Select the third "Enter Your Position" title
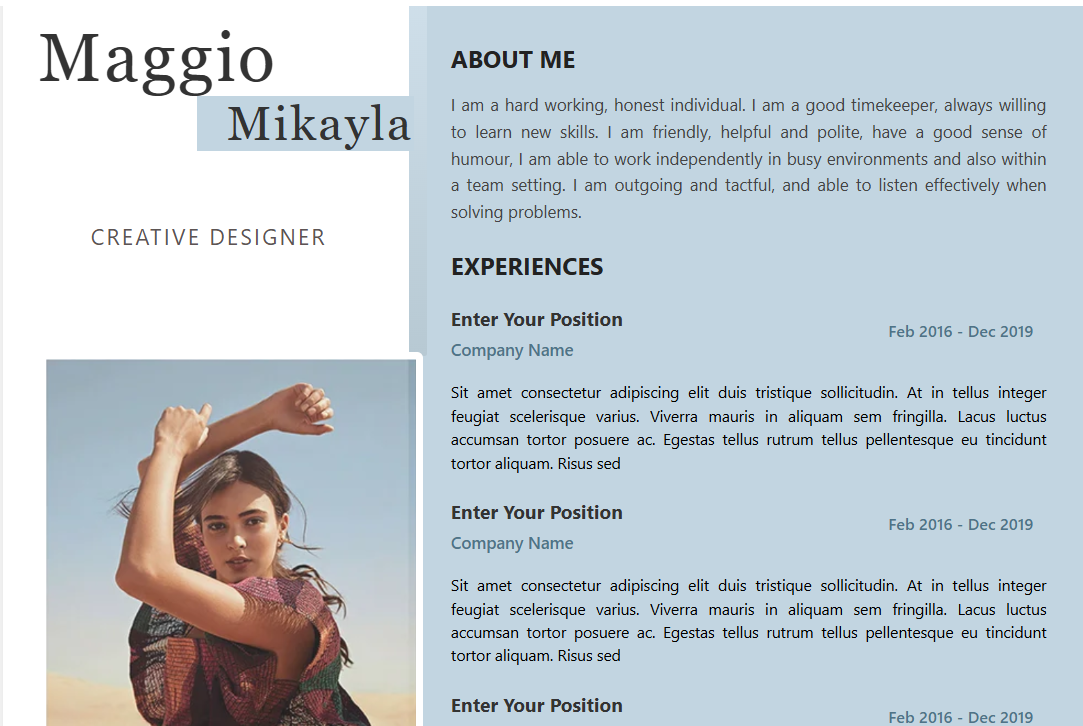This screenshot has height=726, width=1083. point(537,706)
